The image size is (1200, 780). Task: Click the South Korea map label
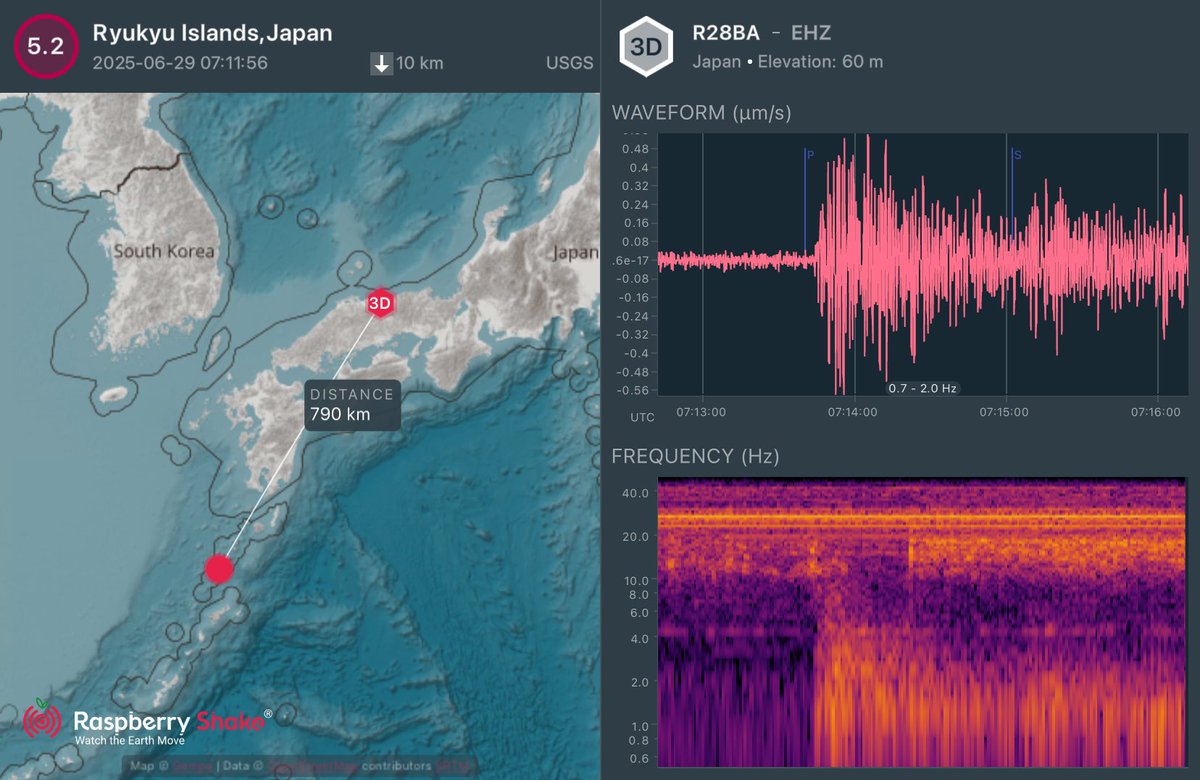164,252
